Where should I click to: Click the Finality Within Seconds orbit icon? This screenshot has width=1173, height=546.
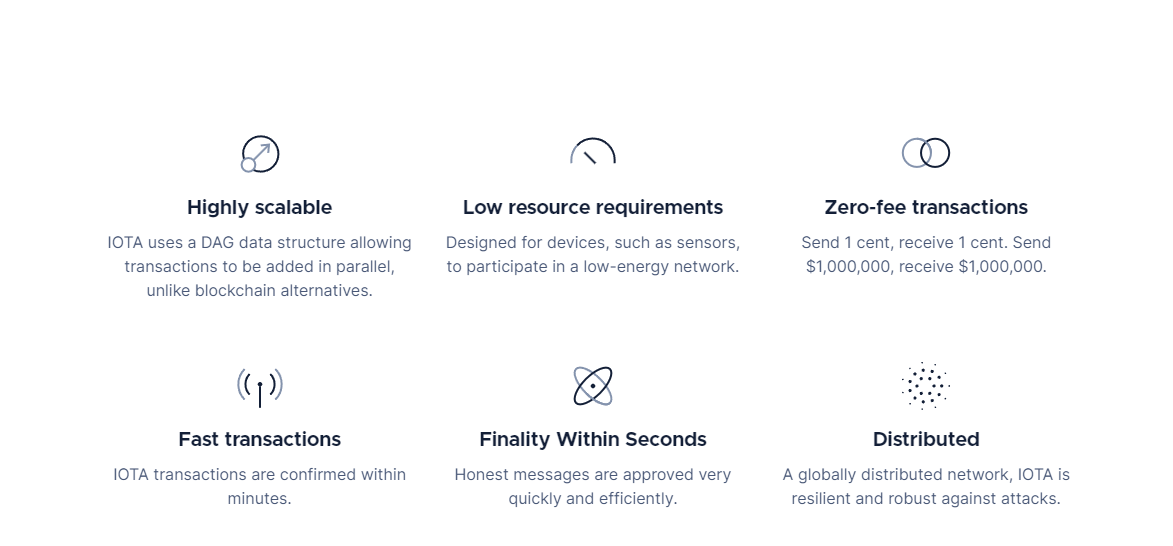tap(593, 386)
